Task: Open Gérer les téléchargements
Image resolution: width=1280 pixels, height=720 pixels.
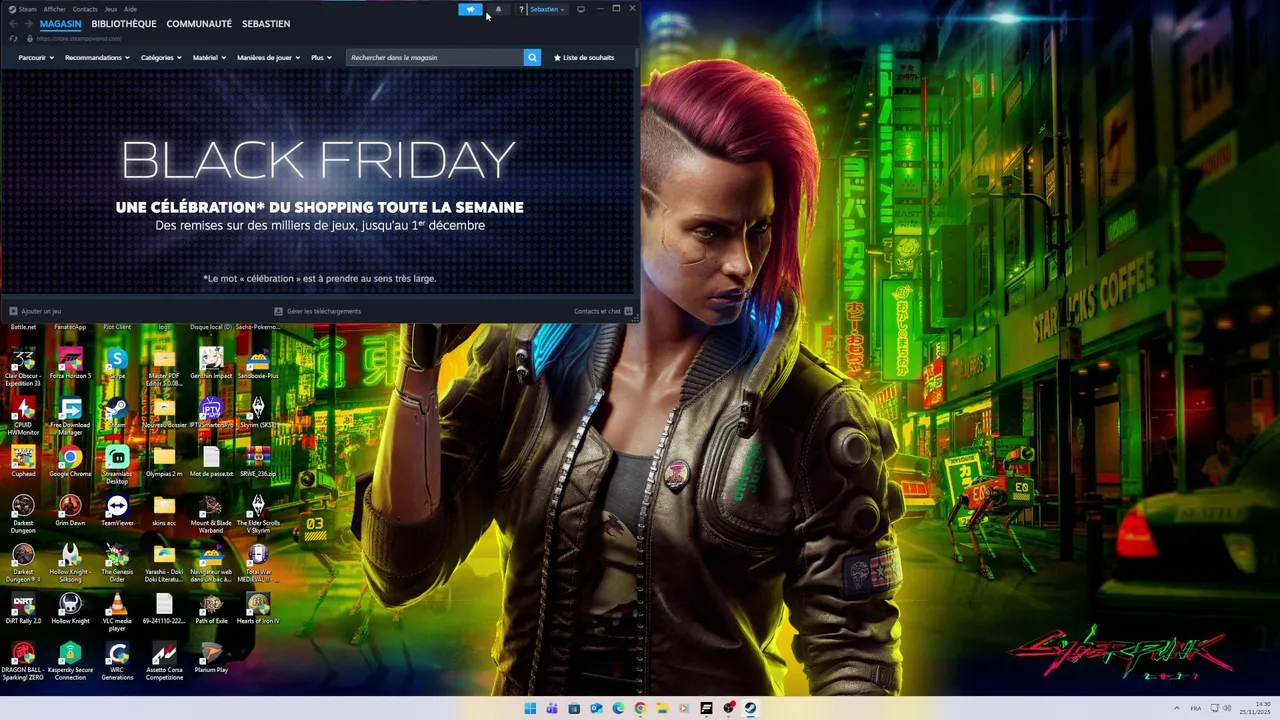Action: point(318,311)
